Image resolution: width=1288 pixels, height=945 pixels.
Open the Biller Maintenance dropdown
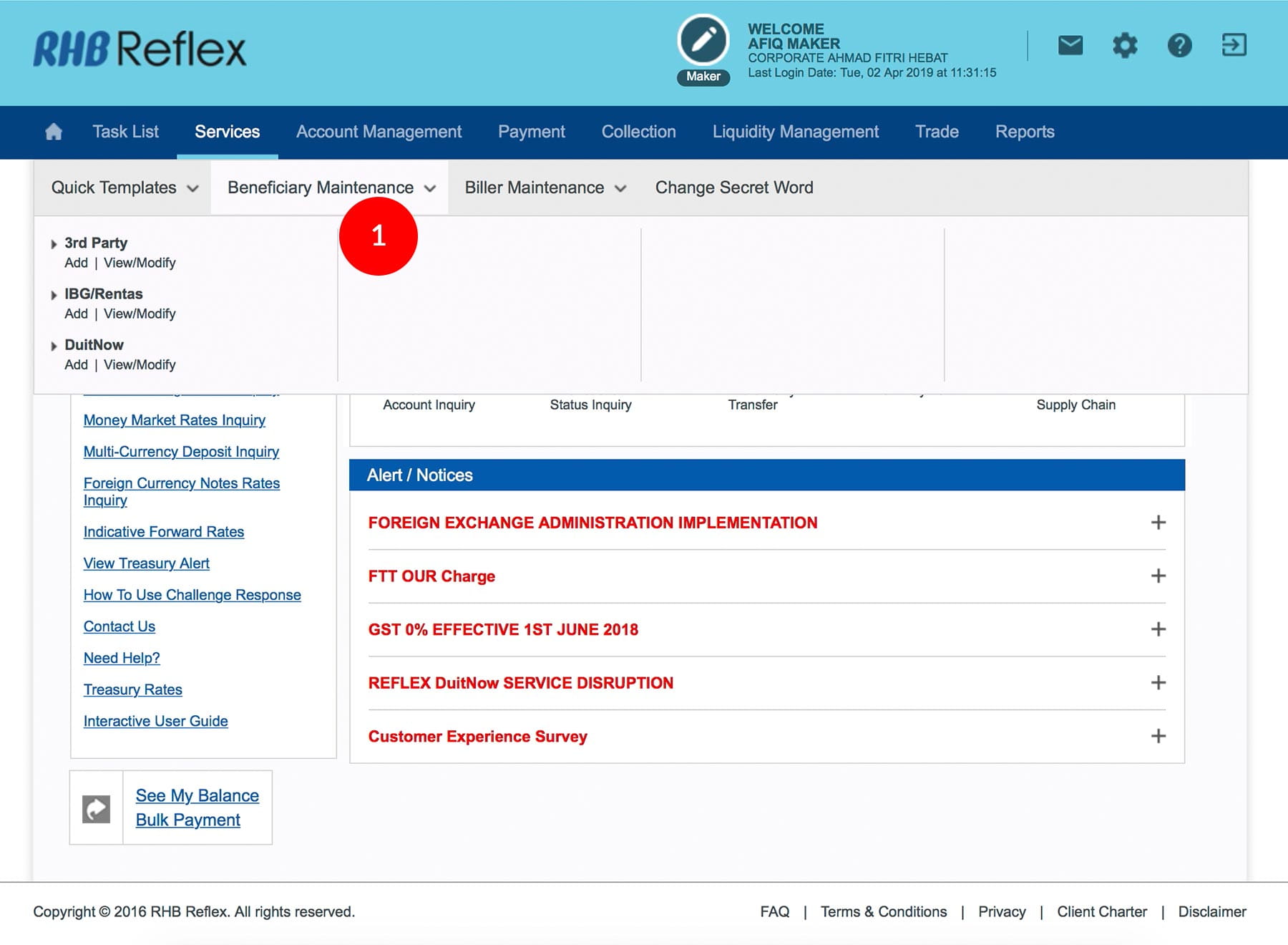point(545,188)
